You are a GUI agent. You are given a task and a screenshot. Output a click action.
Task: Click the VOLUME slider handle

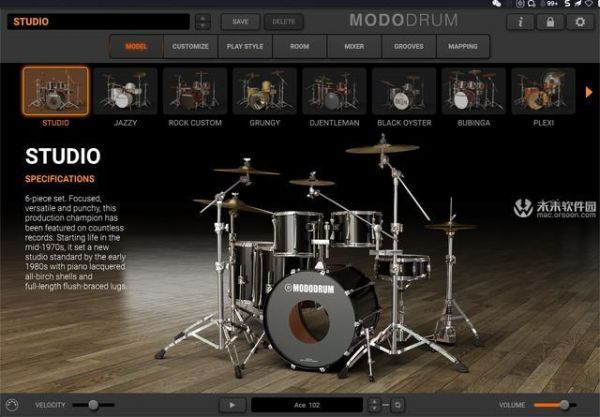(564, 405)
